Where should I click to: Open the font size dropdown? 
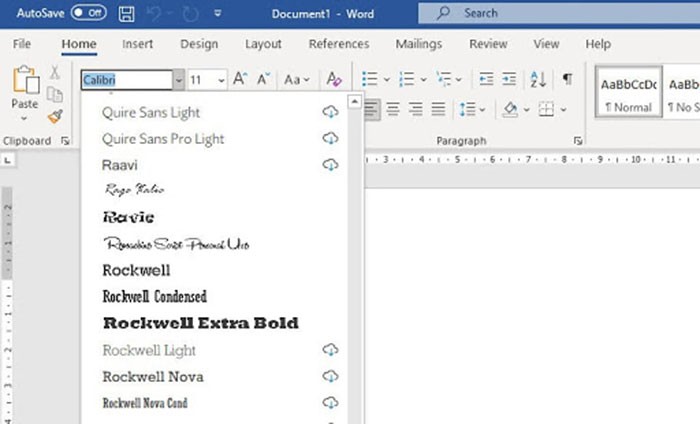click(221, 80)
